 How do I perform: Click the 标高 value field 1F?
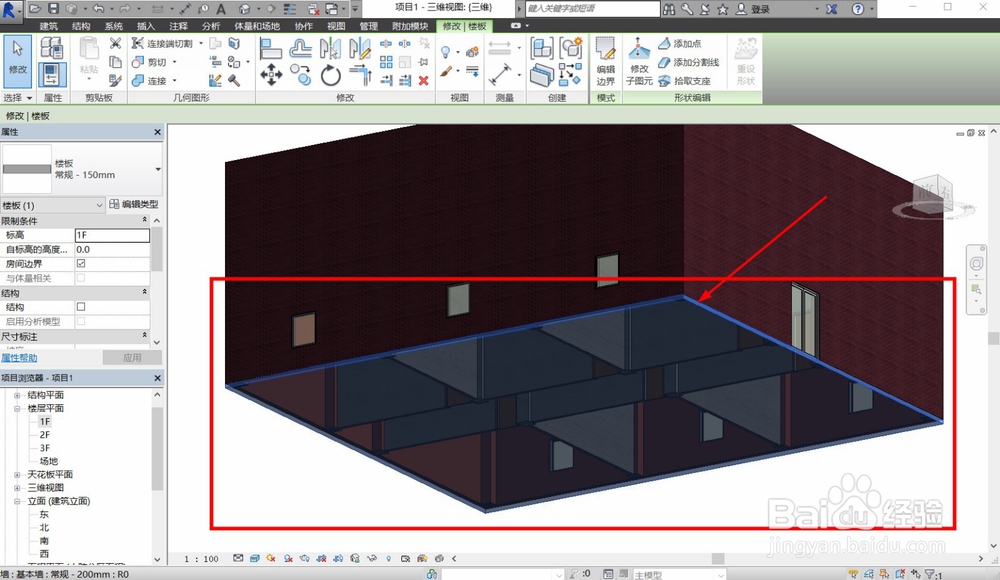coord(112,235)
